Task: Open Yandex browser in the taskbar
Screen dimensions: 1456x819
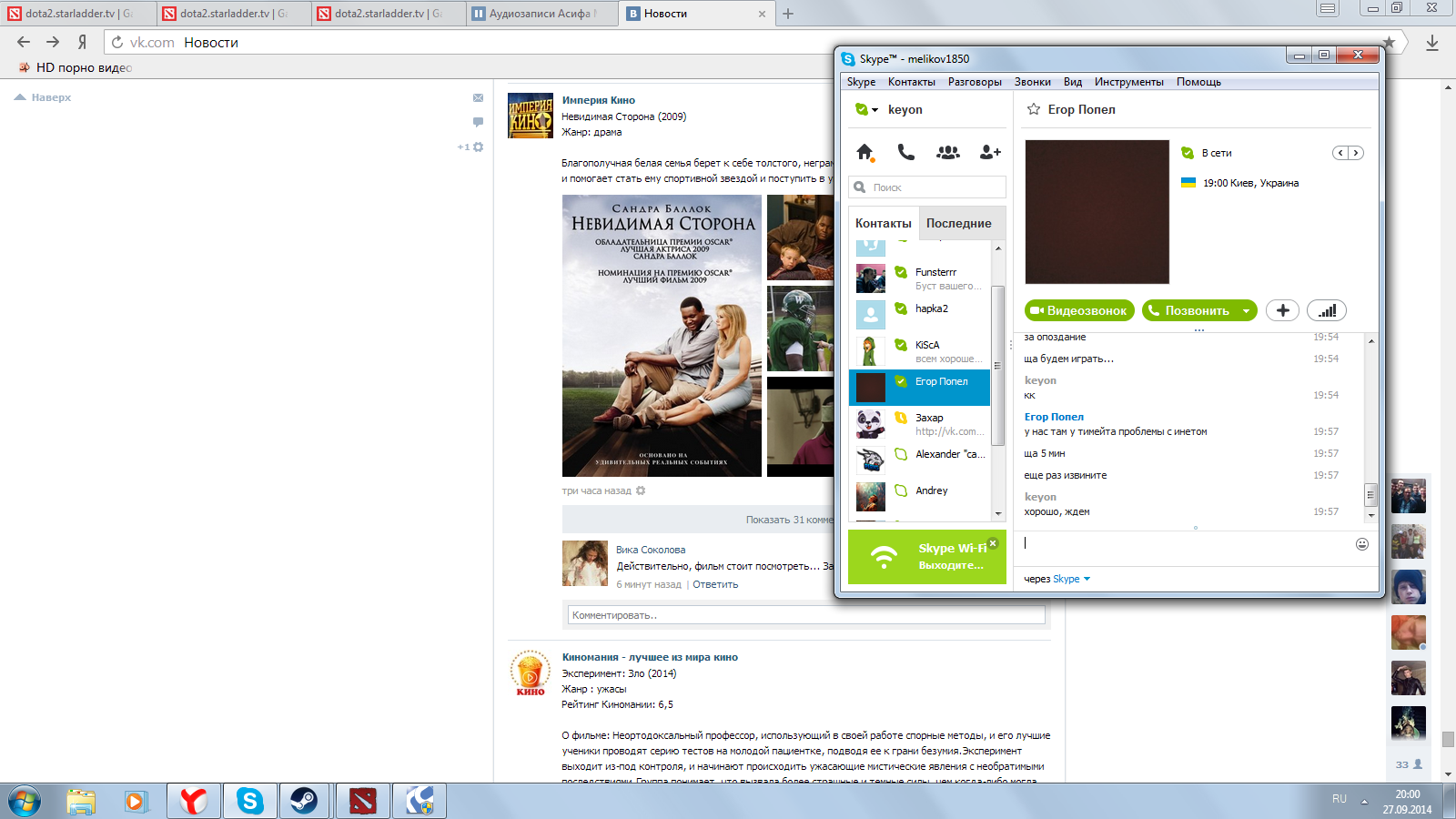Action: [x=193, y=801]
